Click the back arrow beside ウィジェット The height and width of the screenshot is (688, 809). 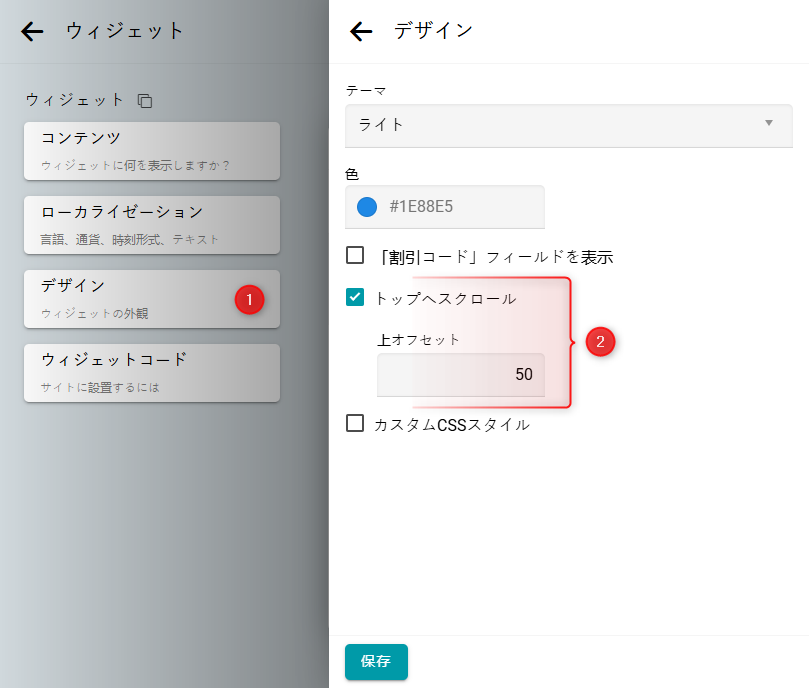[x=33, y=31]
